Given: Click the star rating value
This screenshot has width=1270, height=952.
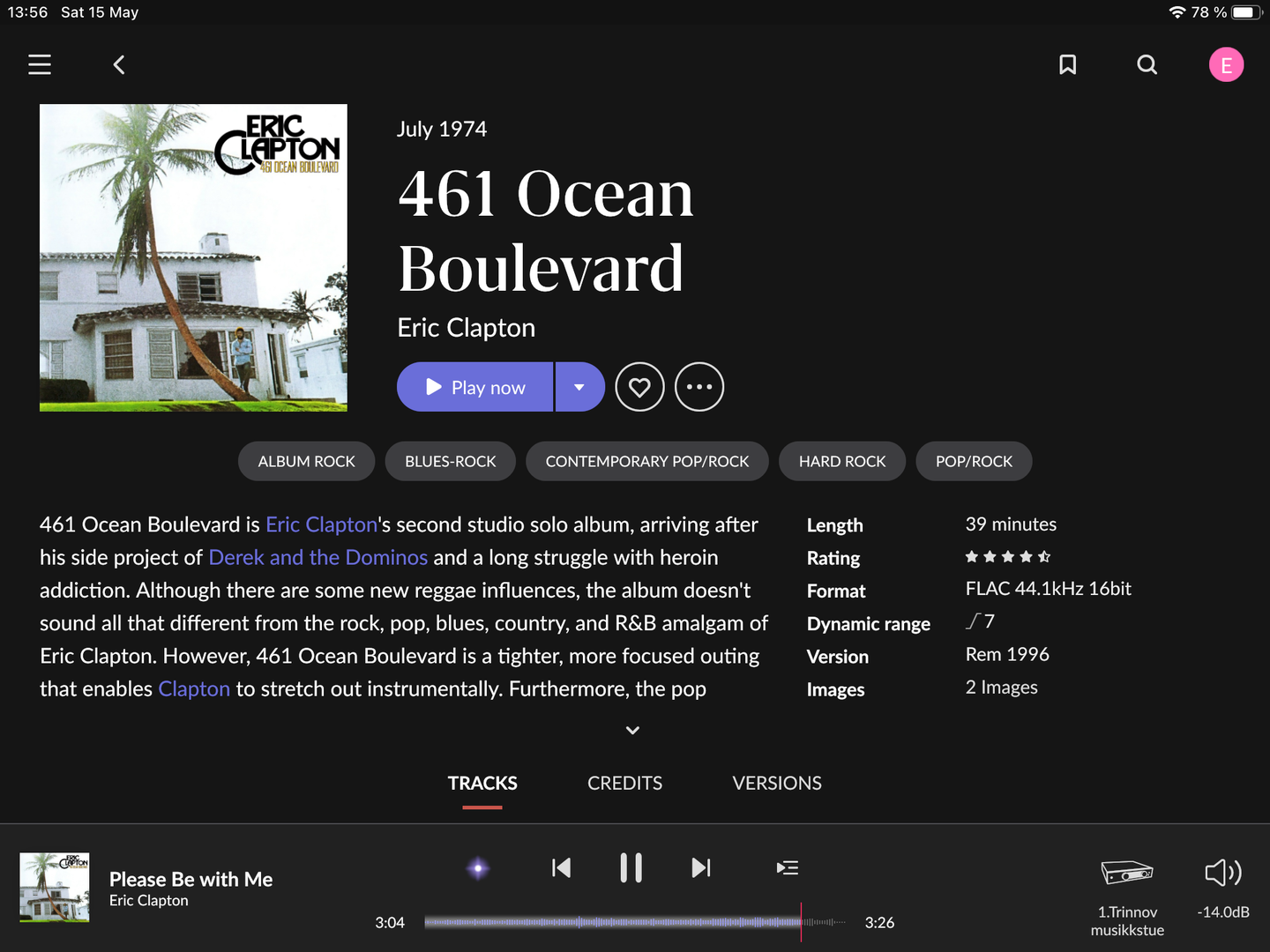Looking at the screenshot, I should pos(1008,556).
